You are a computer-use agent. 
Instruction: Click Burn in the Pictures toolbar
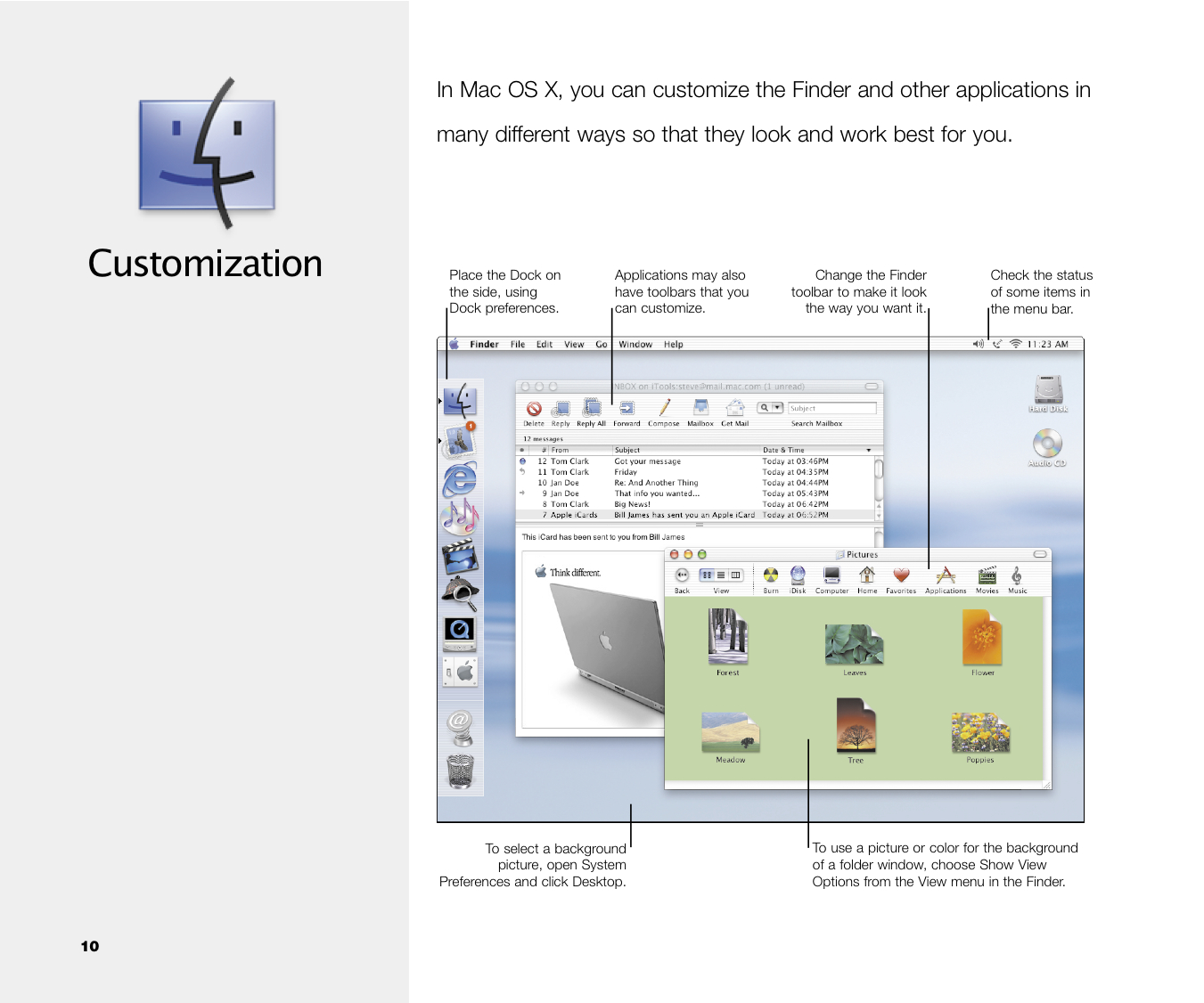point(771,580)
